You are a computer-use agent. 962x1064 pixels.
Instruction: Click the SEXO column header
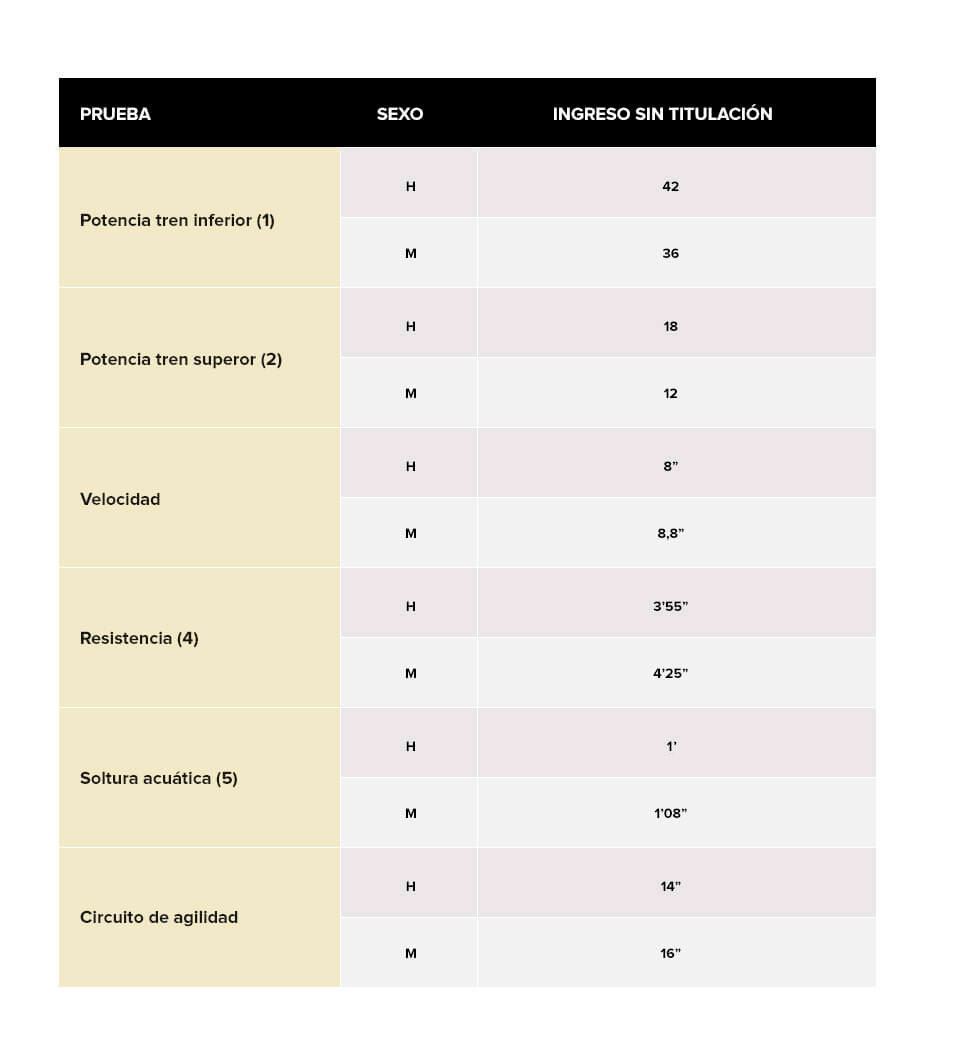tap(400, 114)
